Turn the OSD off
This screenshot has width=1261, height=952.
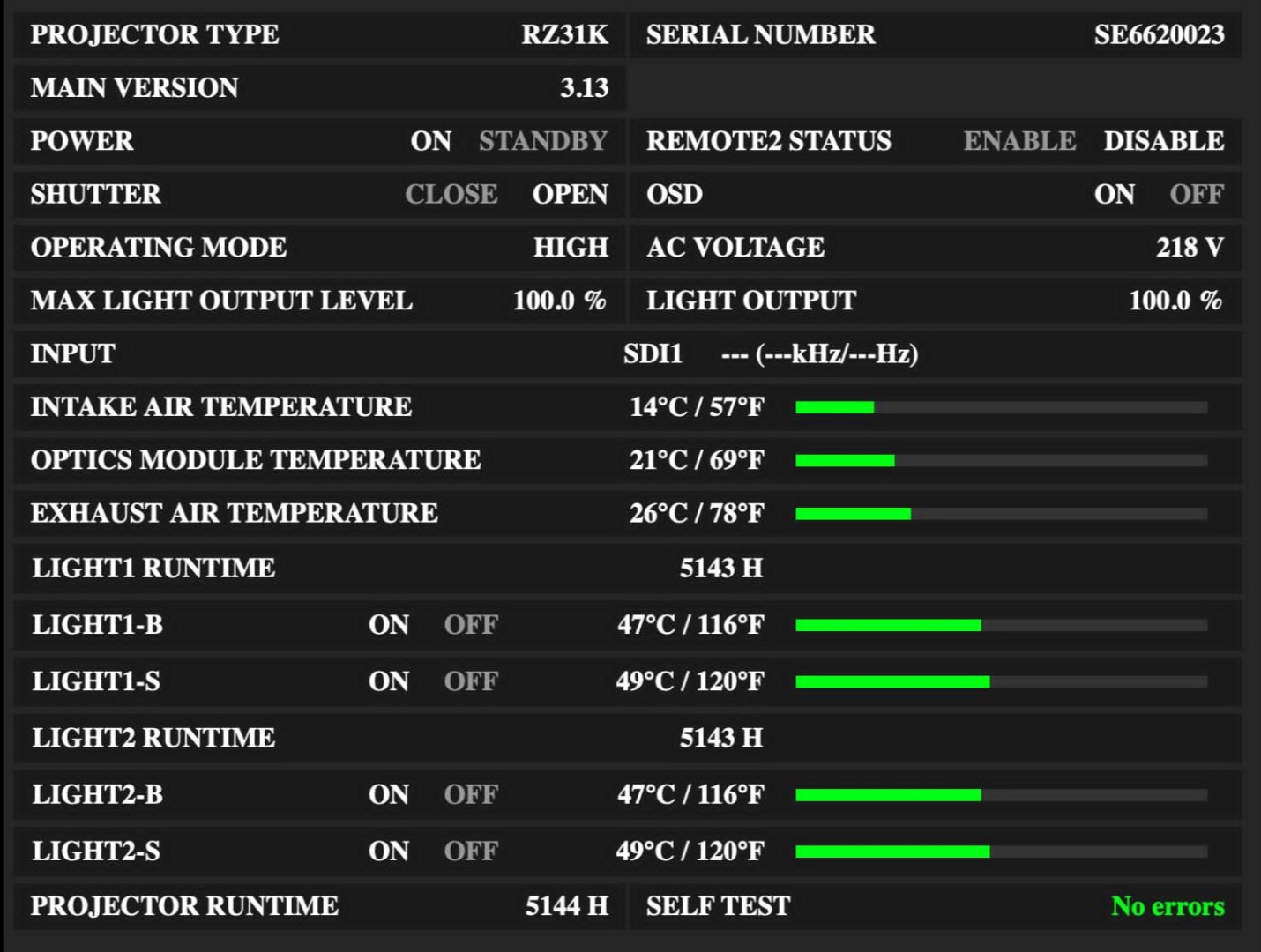tap(1196, 194)
